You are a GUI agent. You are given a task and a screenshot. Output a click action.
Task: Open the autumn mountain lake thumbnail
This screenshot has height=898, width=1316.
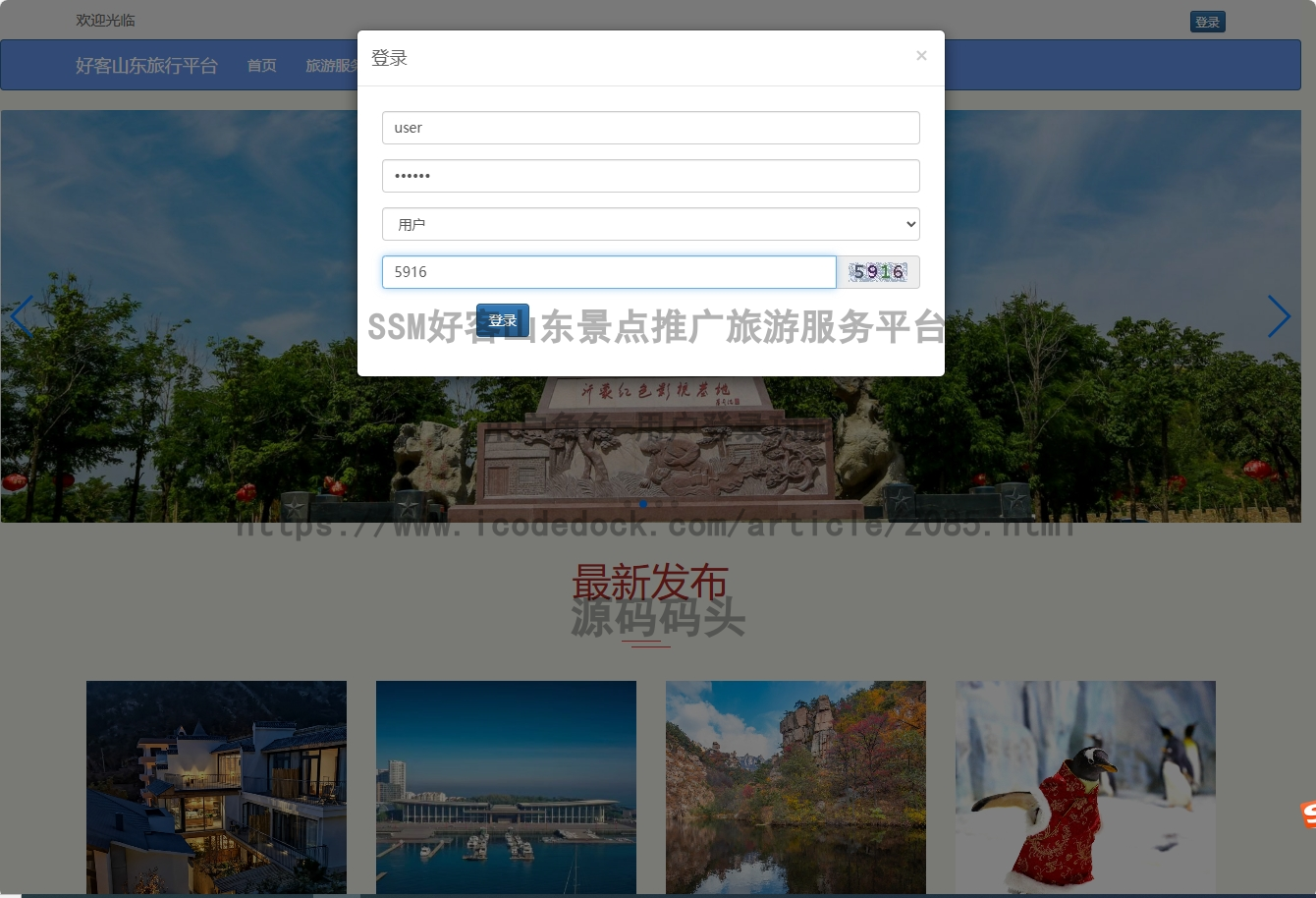795,787
